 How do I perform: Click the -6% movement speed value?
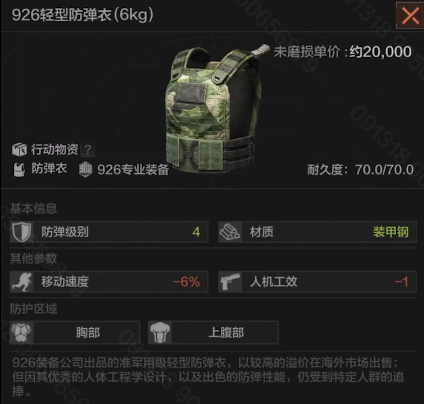pos(187,282)
